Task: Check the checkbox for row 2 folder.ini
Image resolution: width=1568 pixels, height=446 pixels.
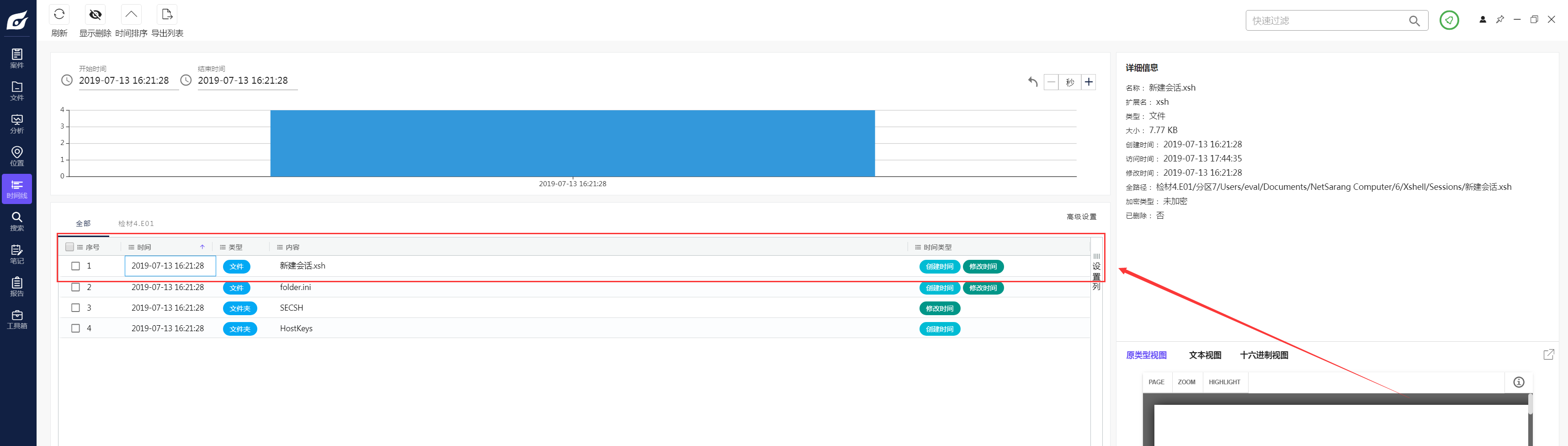Action: [75, 287]
